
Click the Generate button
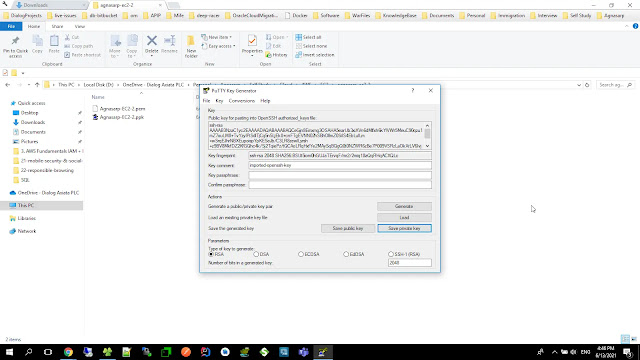coord(404,207)
